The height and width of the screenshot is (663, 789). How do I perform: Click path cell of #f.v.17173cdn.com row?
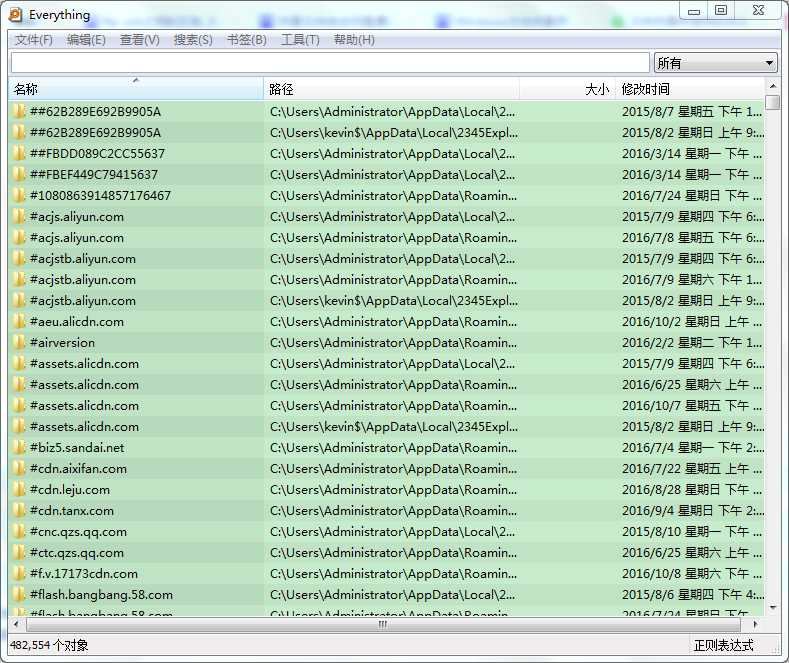[x=393, y=573]
